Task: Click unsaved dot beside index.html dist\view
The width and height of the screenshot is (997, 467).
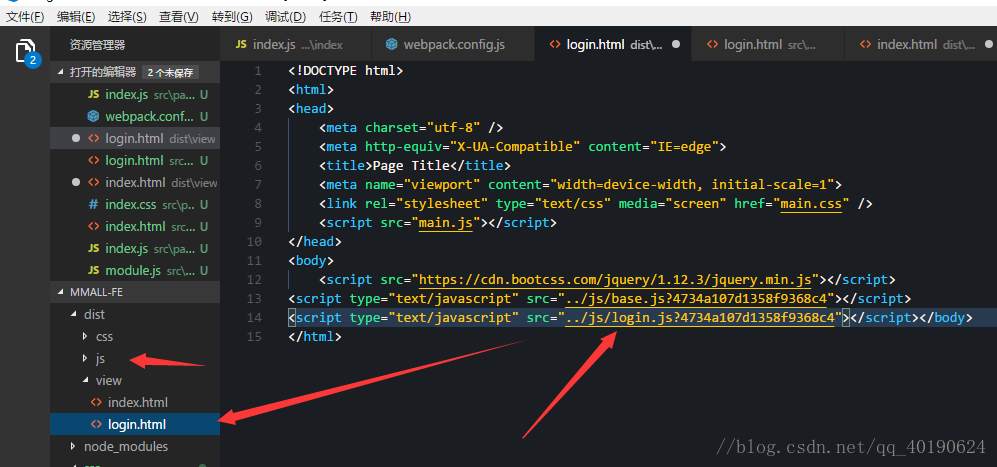Action: click(x=76, y=183)
